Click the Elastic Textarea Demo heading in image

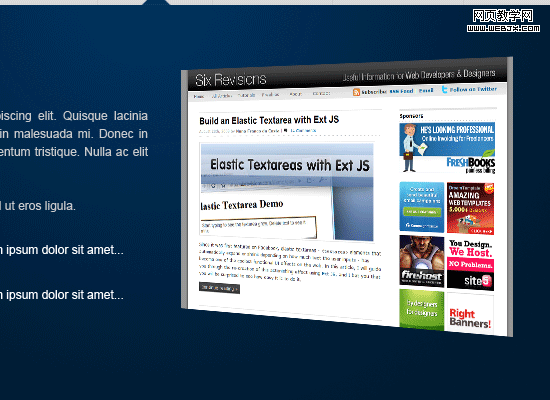[x=242, y=205]
